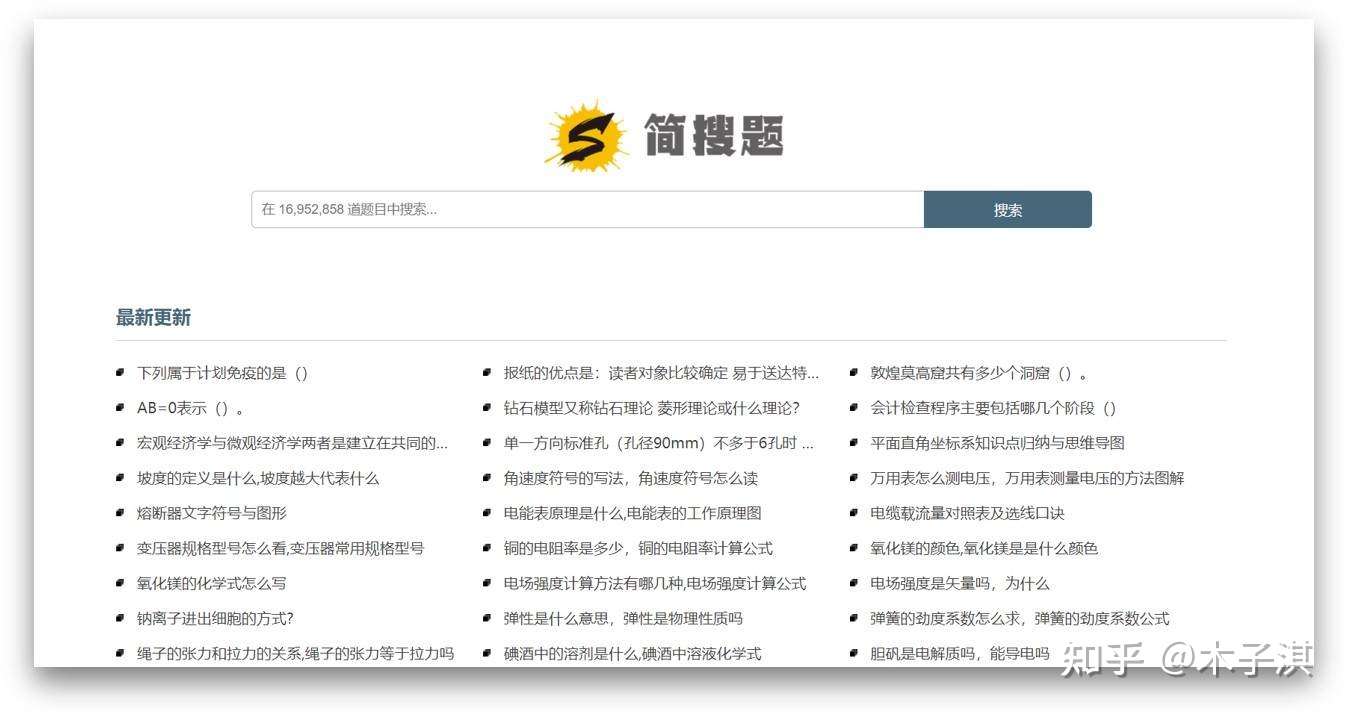Open the 氧化镁的化学式怎么写 question
The image size is (1348, 715).
pos(211,583)
